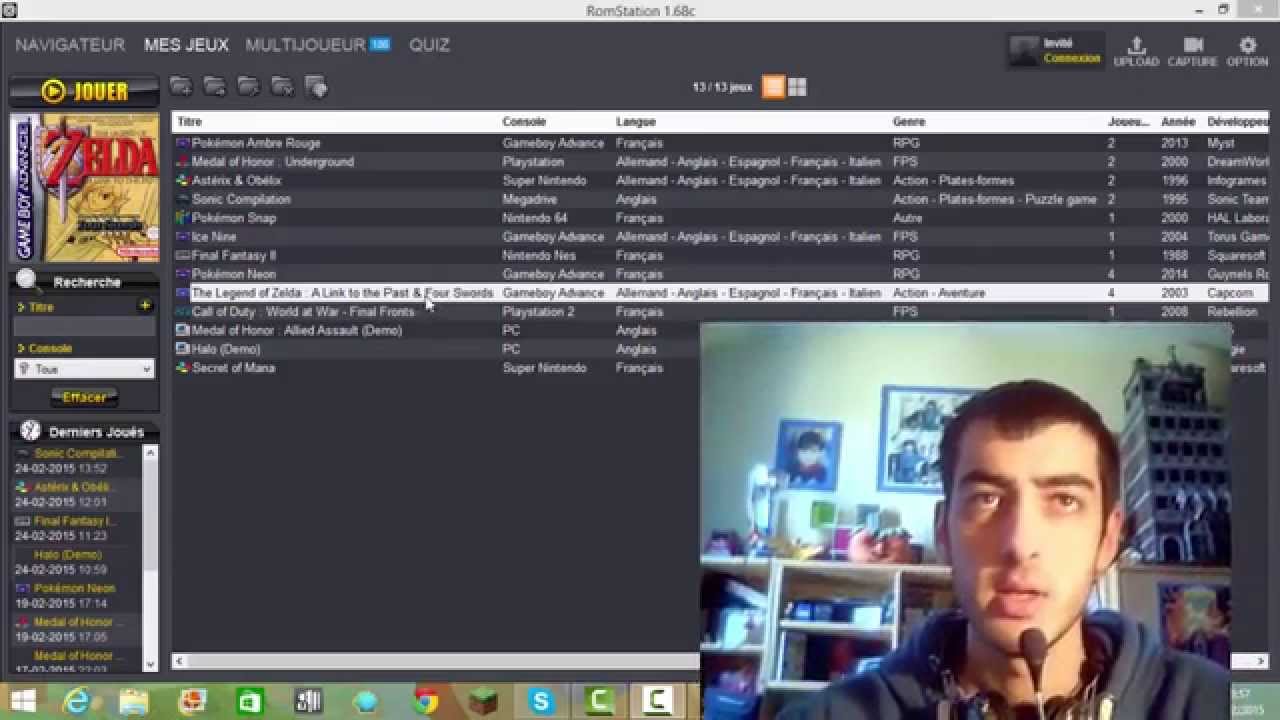Click the Nintendo 64 icon beside Pokémon Snap
This screenshot has height=720, width=1280.
click(x=182, y=218)
